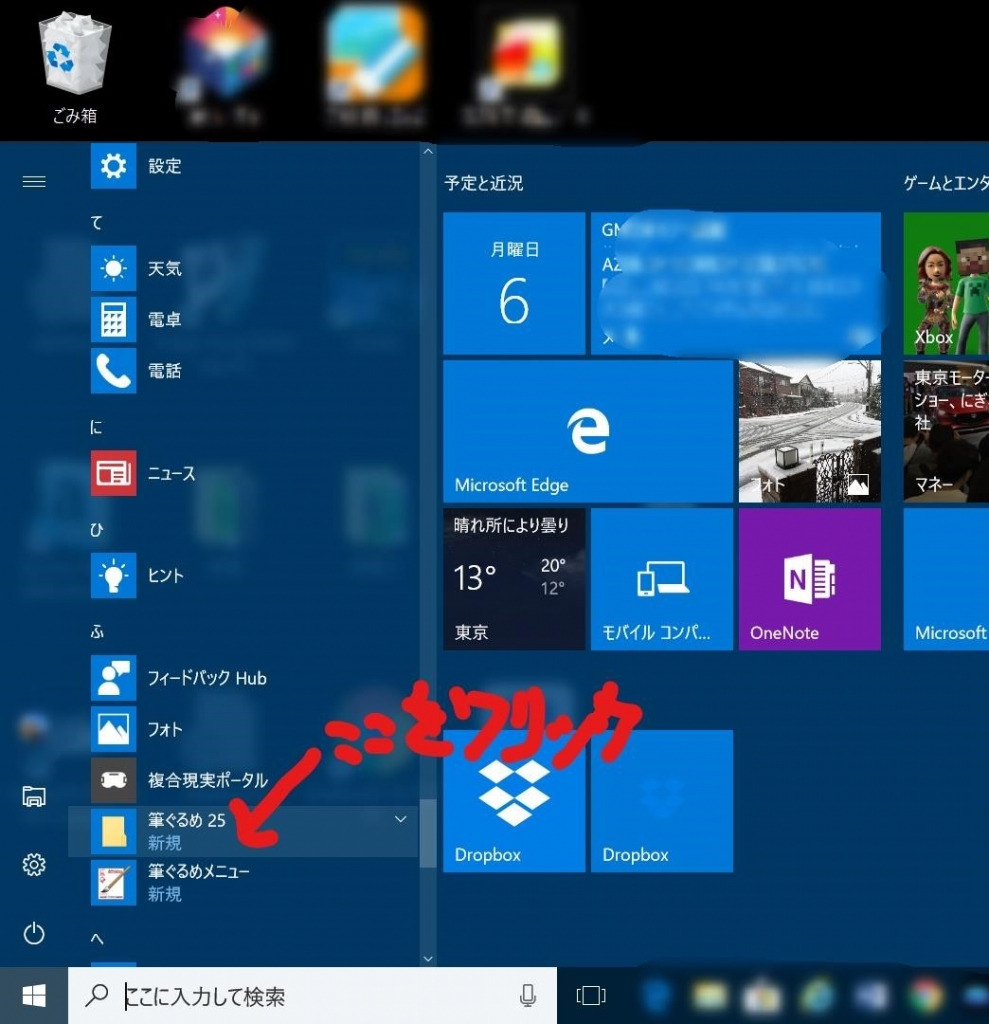Launch 筆ぐるめメニュー app icon
This screenshot has width=989, height=1024.
click(x=113, y=882)
